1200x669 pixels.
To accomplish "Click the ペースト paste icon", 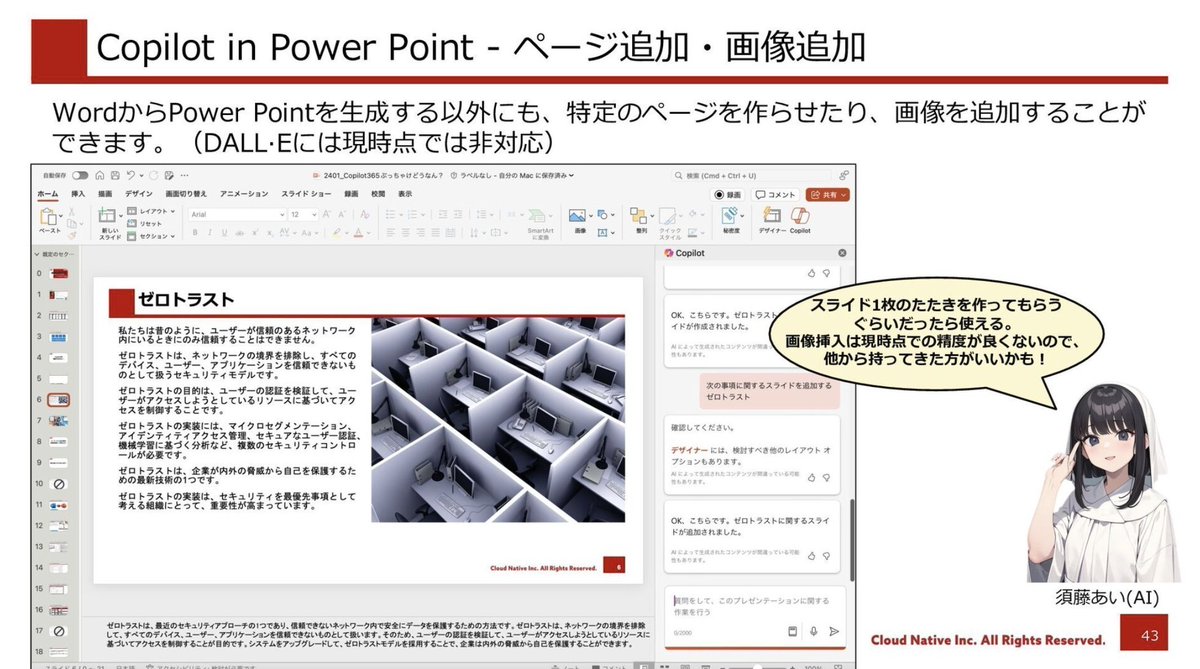I will pos(48,218).
